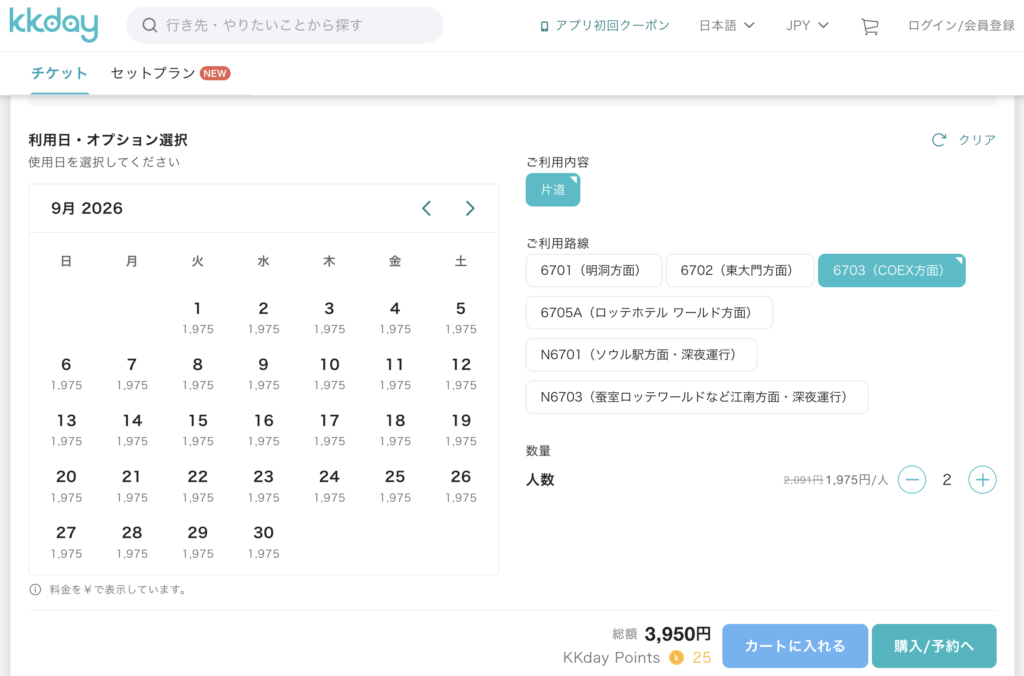This screenshot has height=676, width=1024.
Task: Select September 23 on calendar
Action: pyautogui.click(x=263, y=485)
